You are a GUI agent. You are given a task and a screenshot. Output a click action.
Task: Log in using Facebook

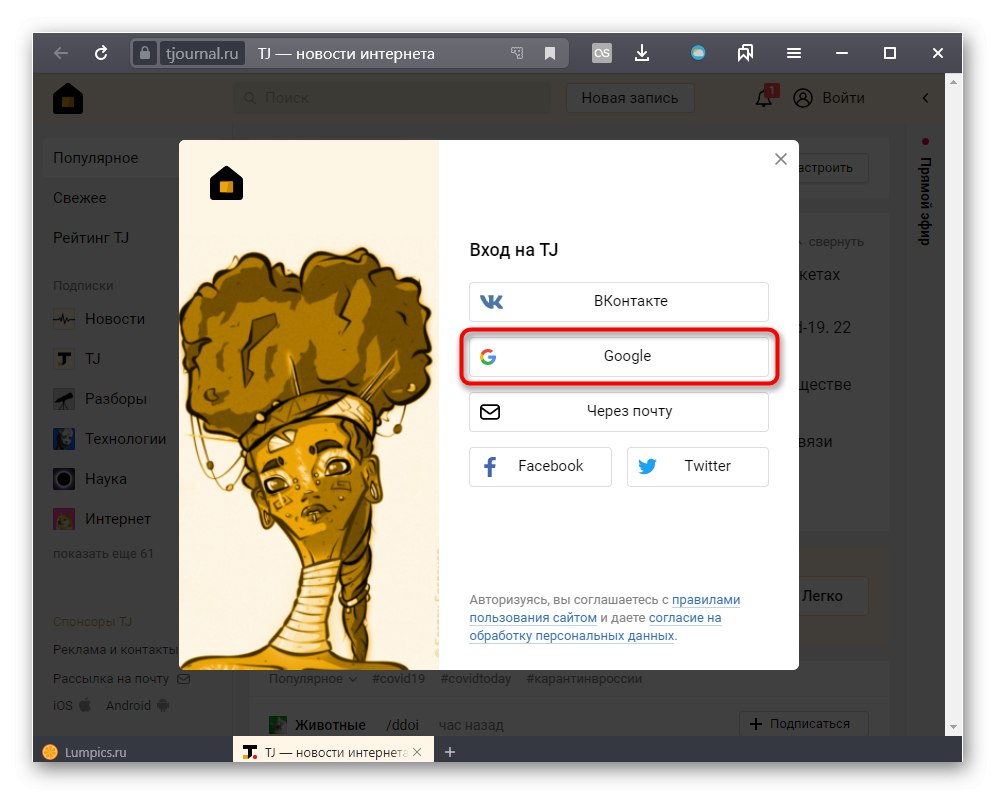click(x=540, y=466)
